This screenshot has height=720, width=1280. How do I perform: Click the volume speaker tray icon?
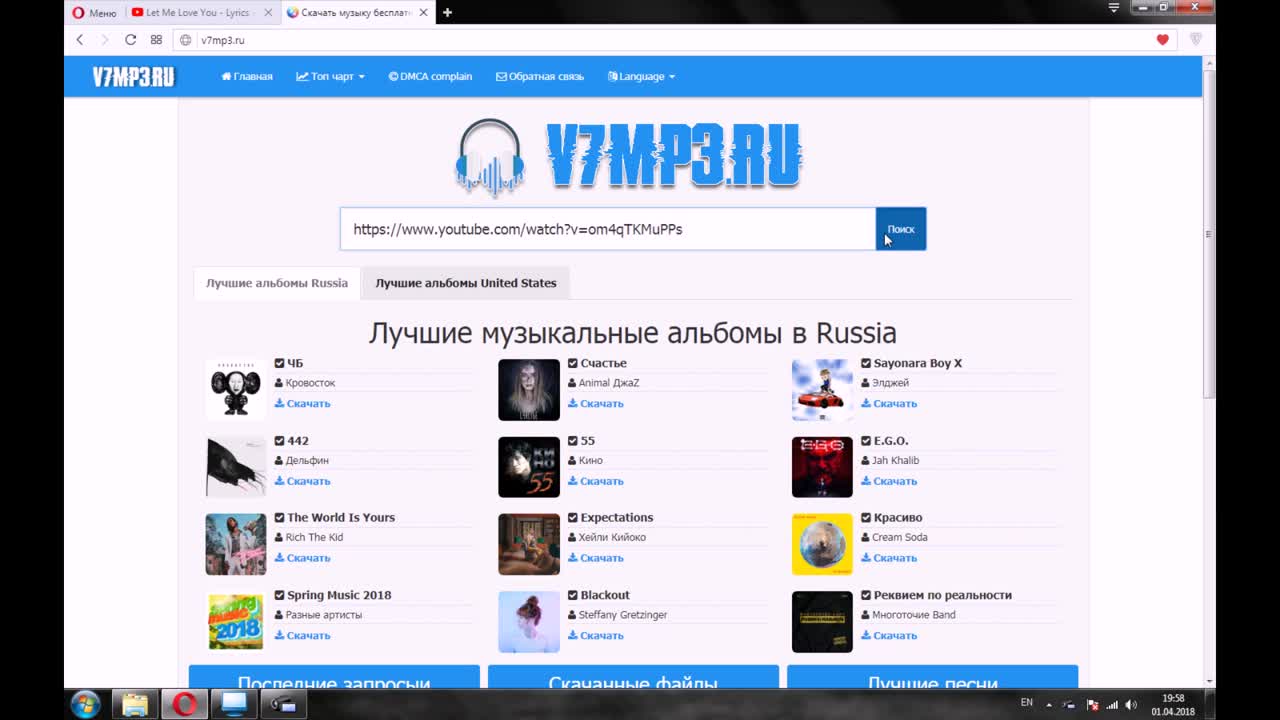point(1131,705)
